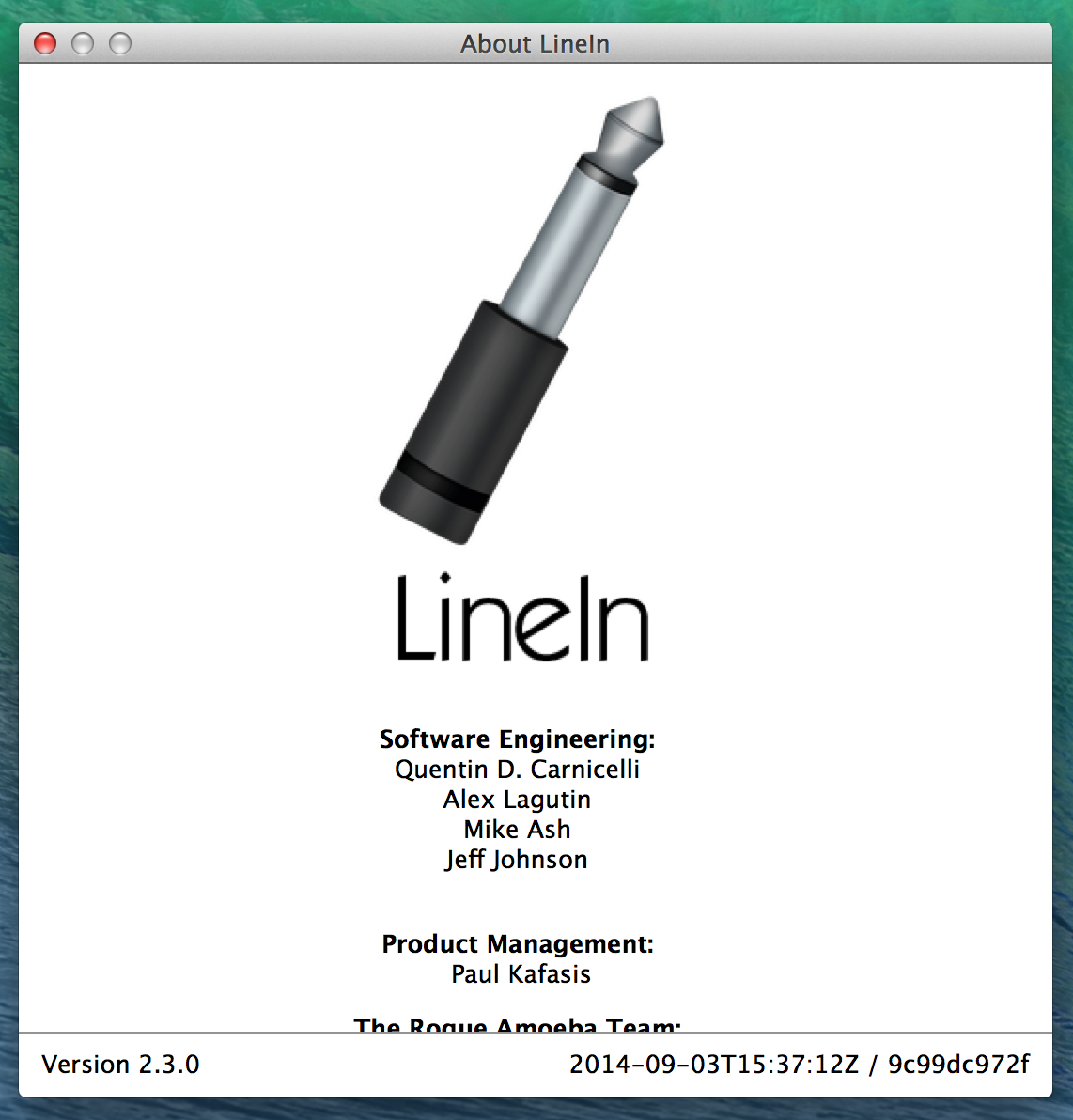Click the name Quentin D. Carnicelli
This screenshot has height=1120, width=1073.
pyautogui.click(x=517, y=770)
